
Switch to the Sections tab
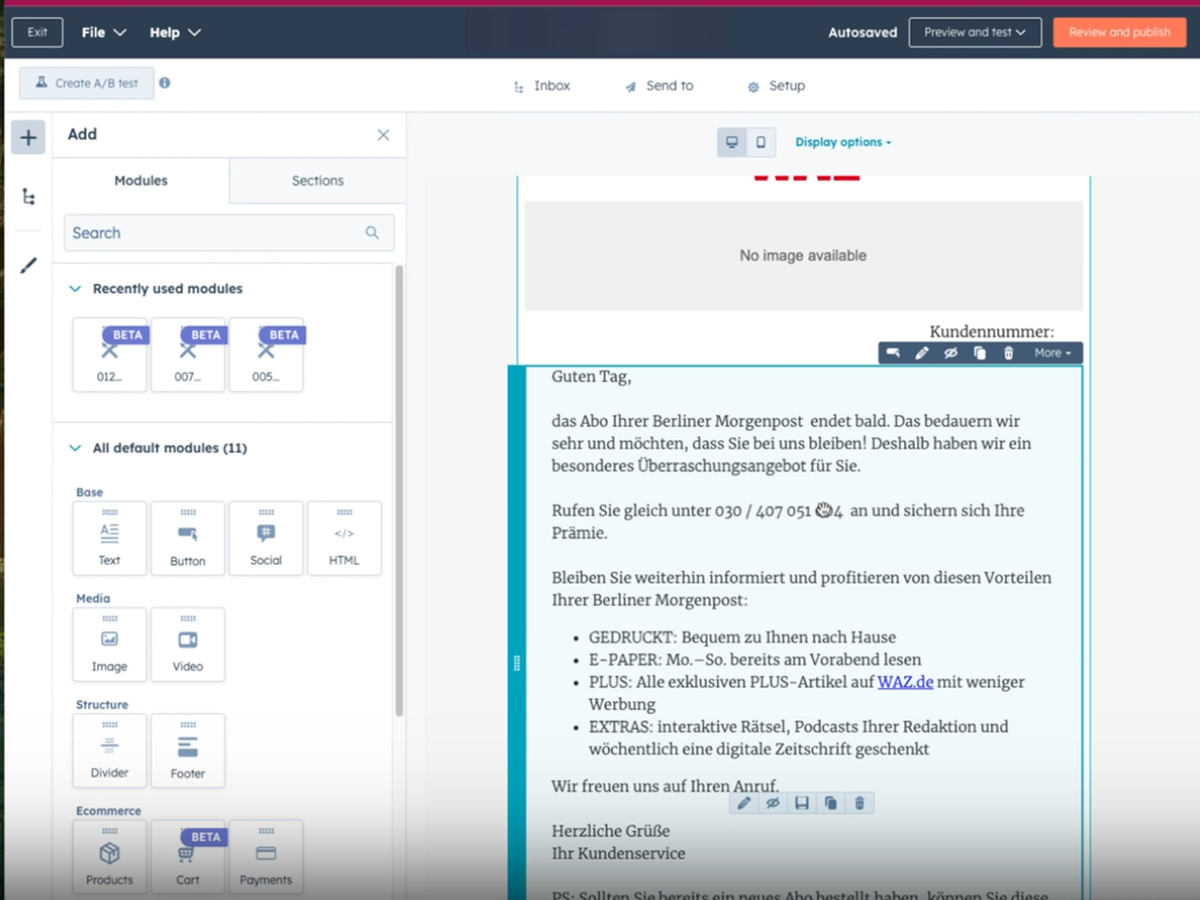318,181
